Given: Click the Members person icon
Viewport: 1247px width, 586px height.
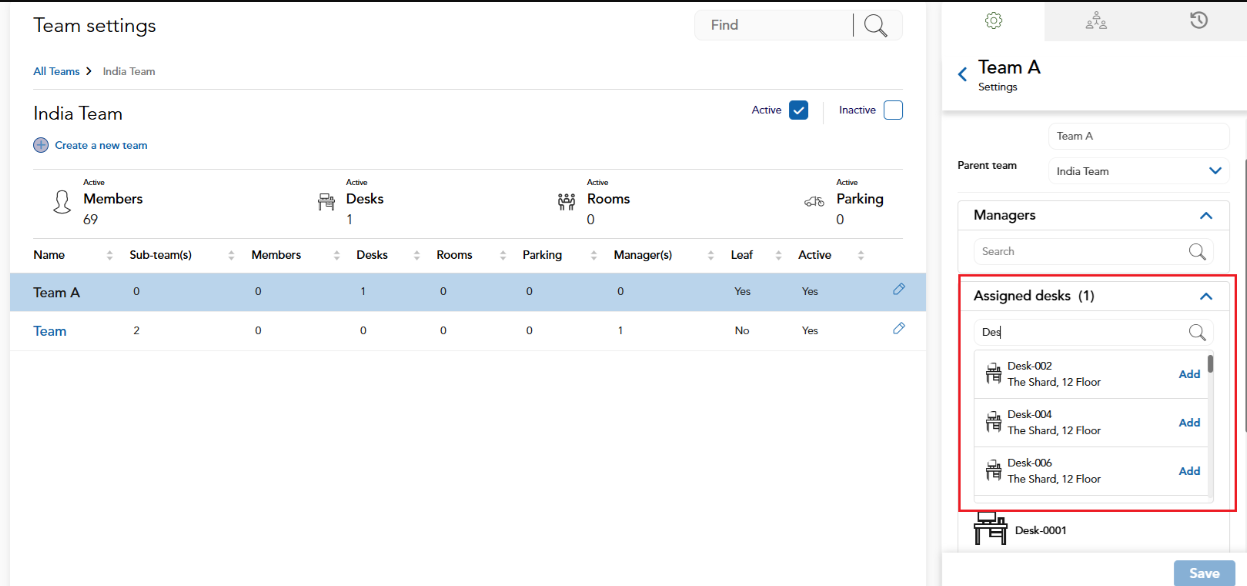Looking at the screenshot, I should coord(61,200).
